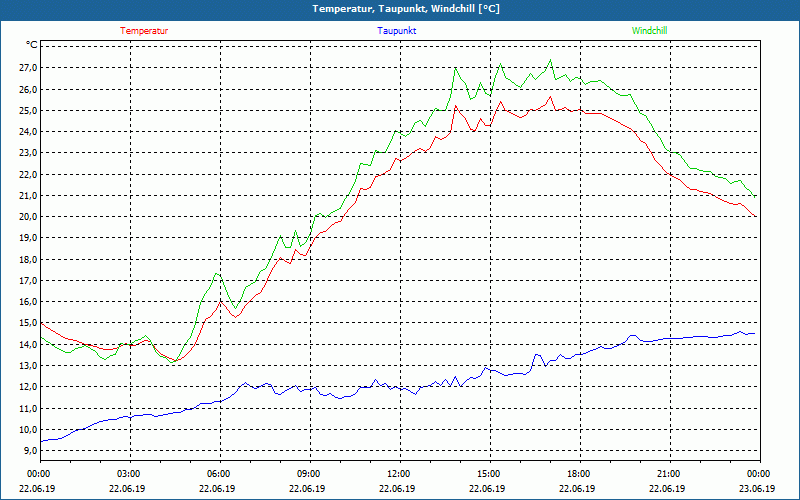Click the 10,0 y-axis value
This screenshot has width=800, height=500.
29,430
